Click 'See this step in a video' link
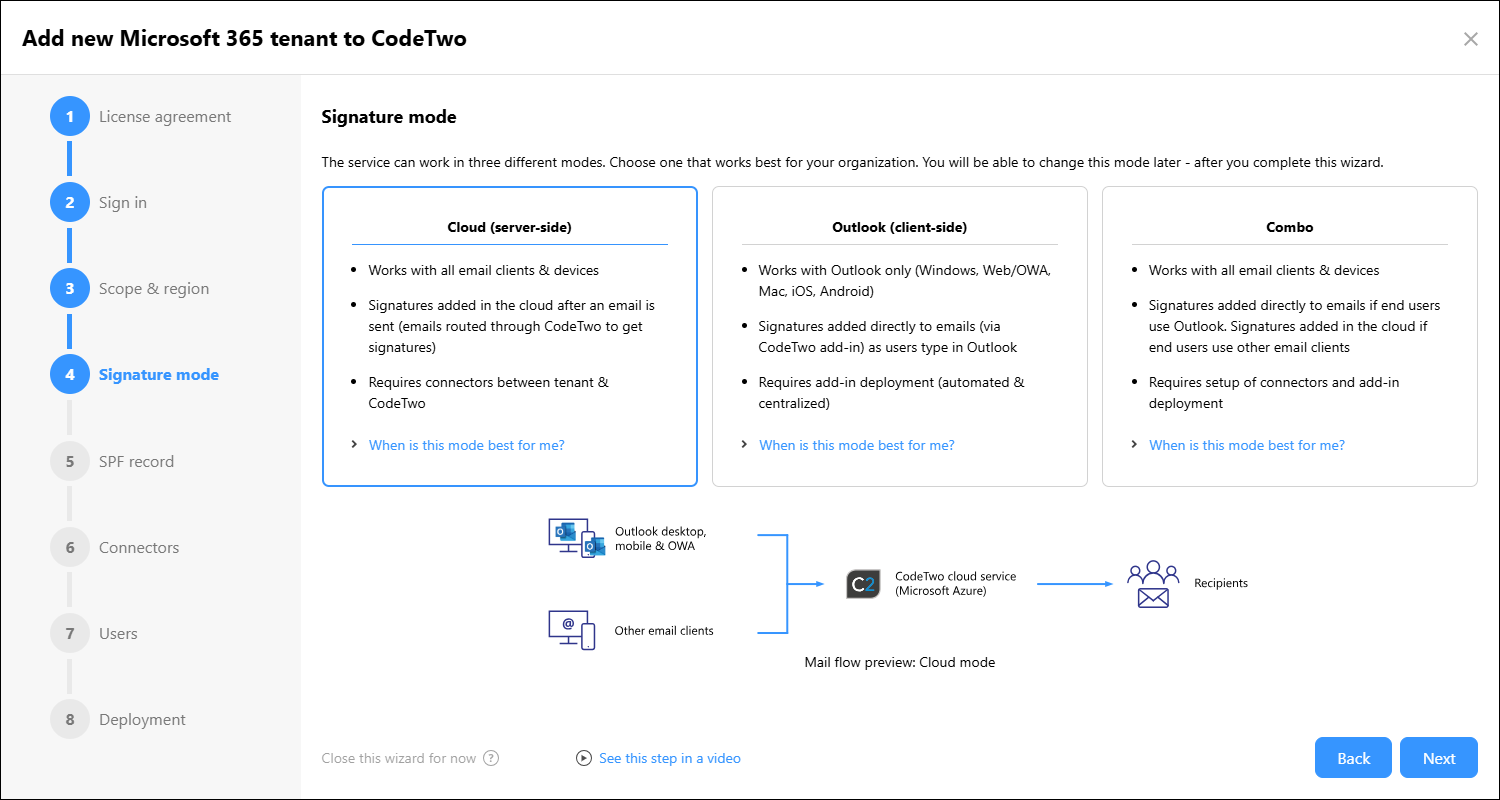Image resolution: width=1500 pixels, height=800 pixels. coord(670,758)
